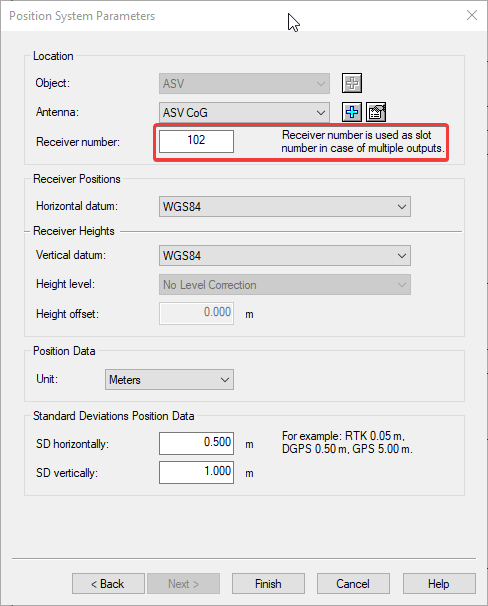This screenshot has height=606, width=488.
Task: Open the Height level No Level Correction dropdown
Action: point(285,285)
